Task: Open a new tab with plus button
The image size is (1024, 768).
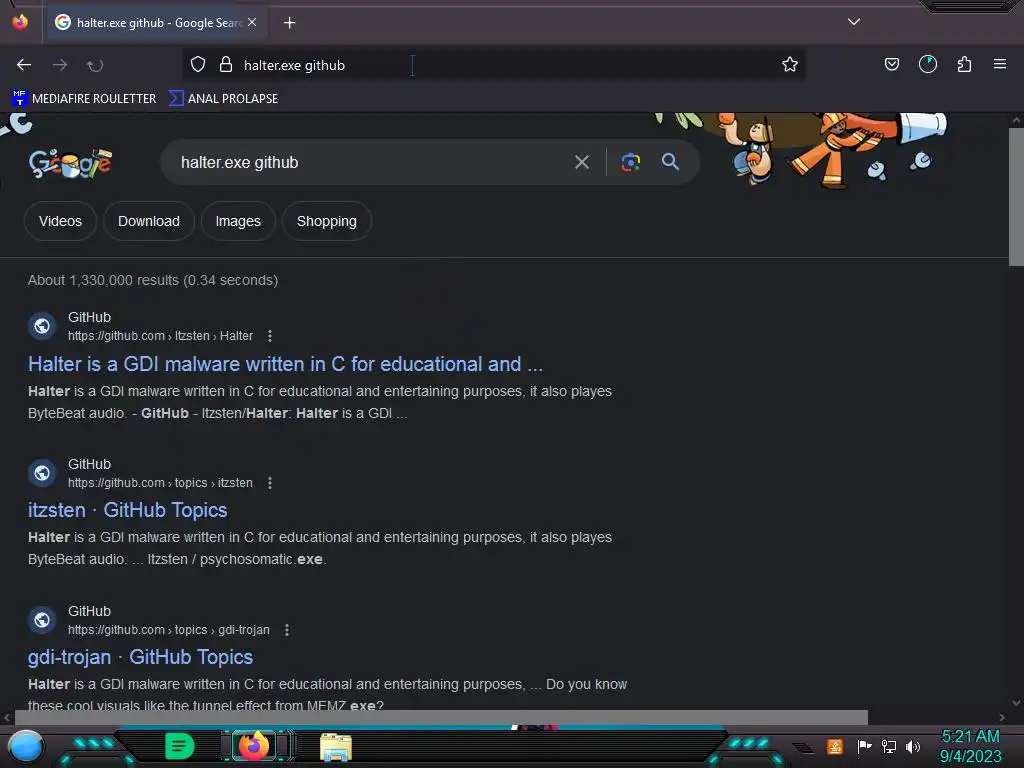Action: (289, 23)
